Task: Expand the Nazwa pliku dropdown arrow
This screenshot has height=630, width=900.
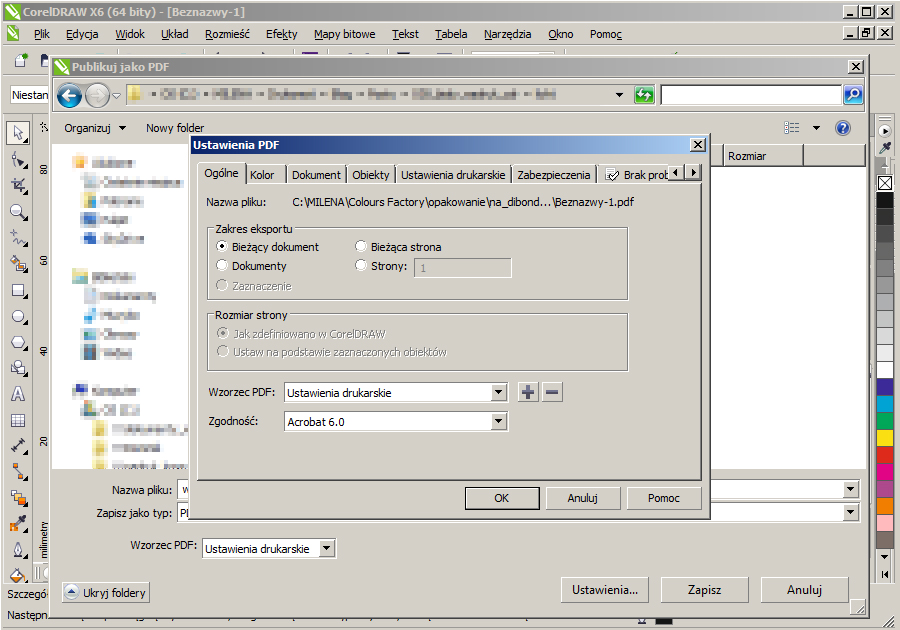Action: [851, 489]
